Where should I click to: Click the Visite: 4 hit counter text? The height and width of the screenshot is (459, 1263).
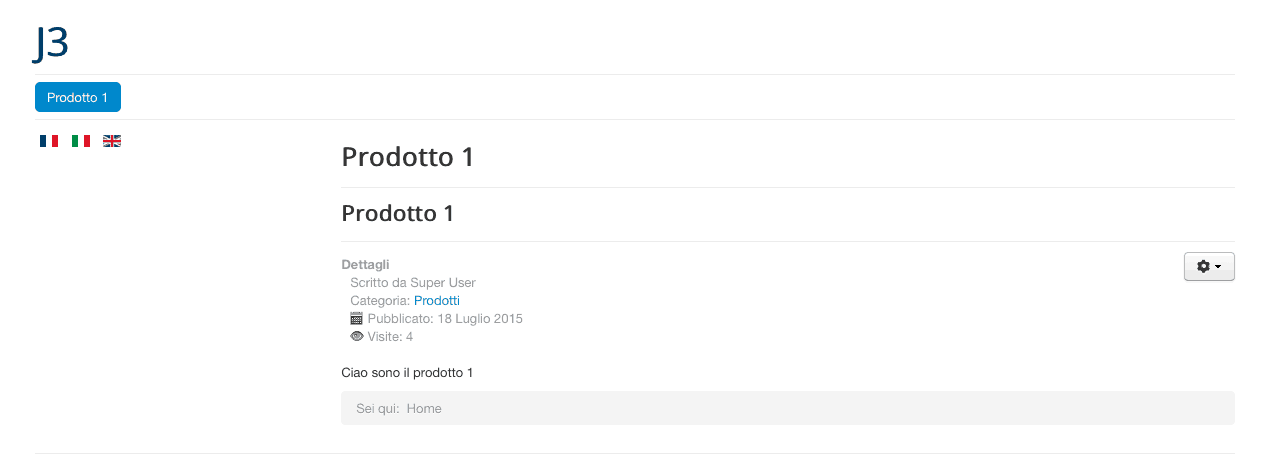pyautogui.click(x=390, y=337)
